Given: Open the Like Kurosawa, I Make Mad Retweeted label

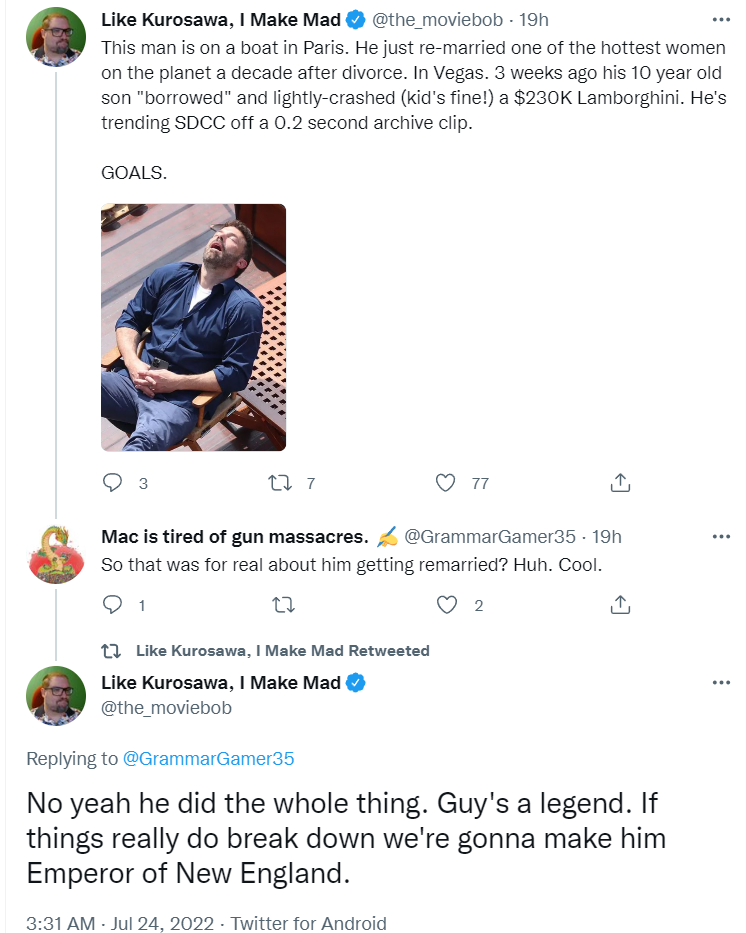Looking at the screenshot, I should coord(283,650).
